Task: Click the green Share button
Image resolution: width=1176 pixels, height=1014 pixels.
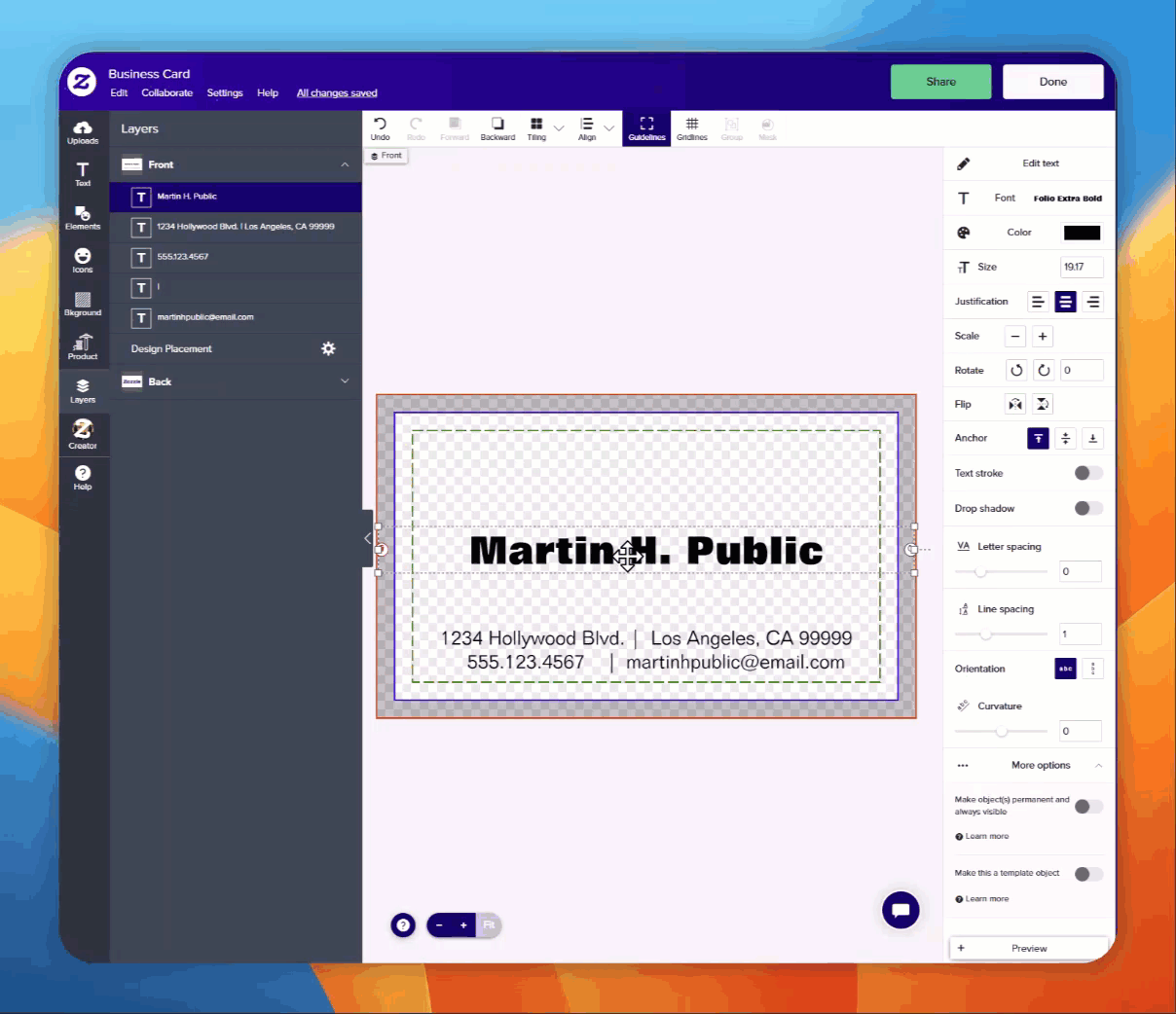Action: tap(940, 82)
